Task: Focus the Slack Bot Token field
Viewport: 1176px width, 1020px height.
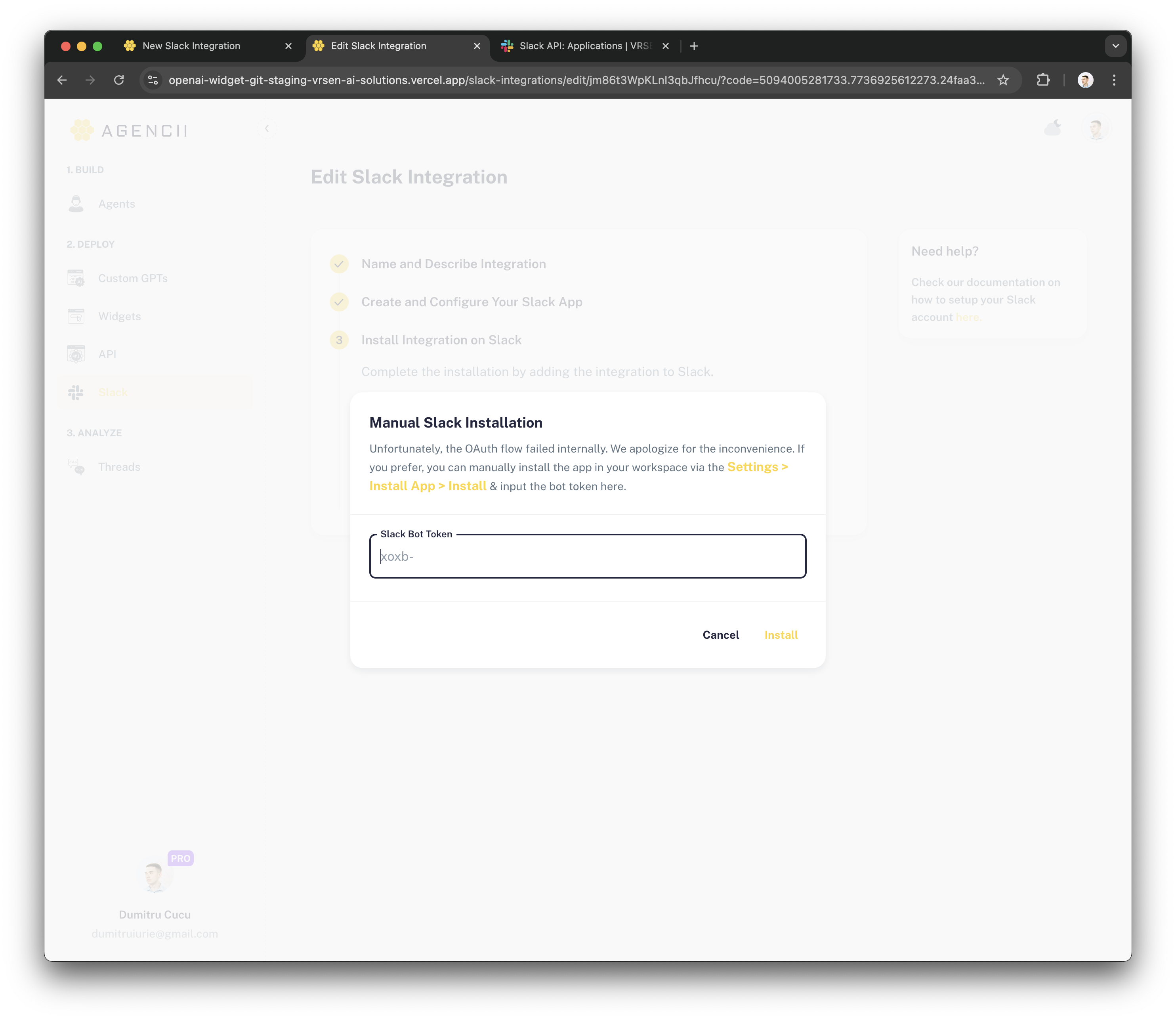Action: tap(588, 557)
